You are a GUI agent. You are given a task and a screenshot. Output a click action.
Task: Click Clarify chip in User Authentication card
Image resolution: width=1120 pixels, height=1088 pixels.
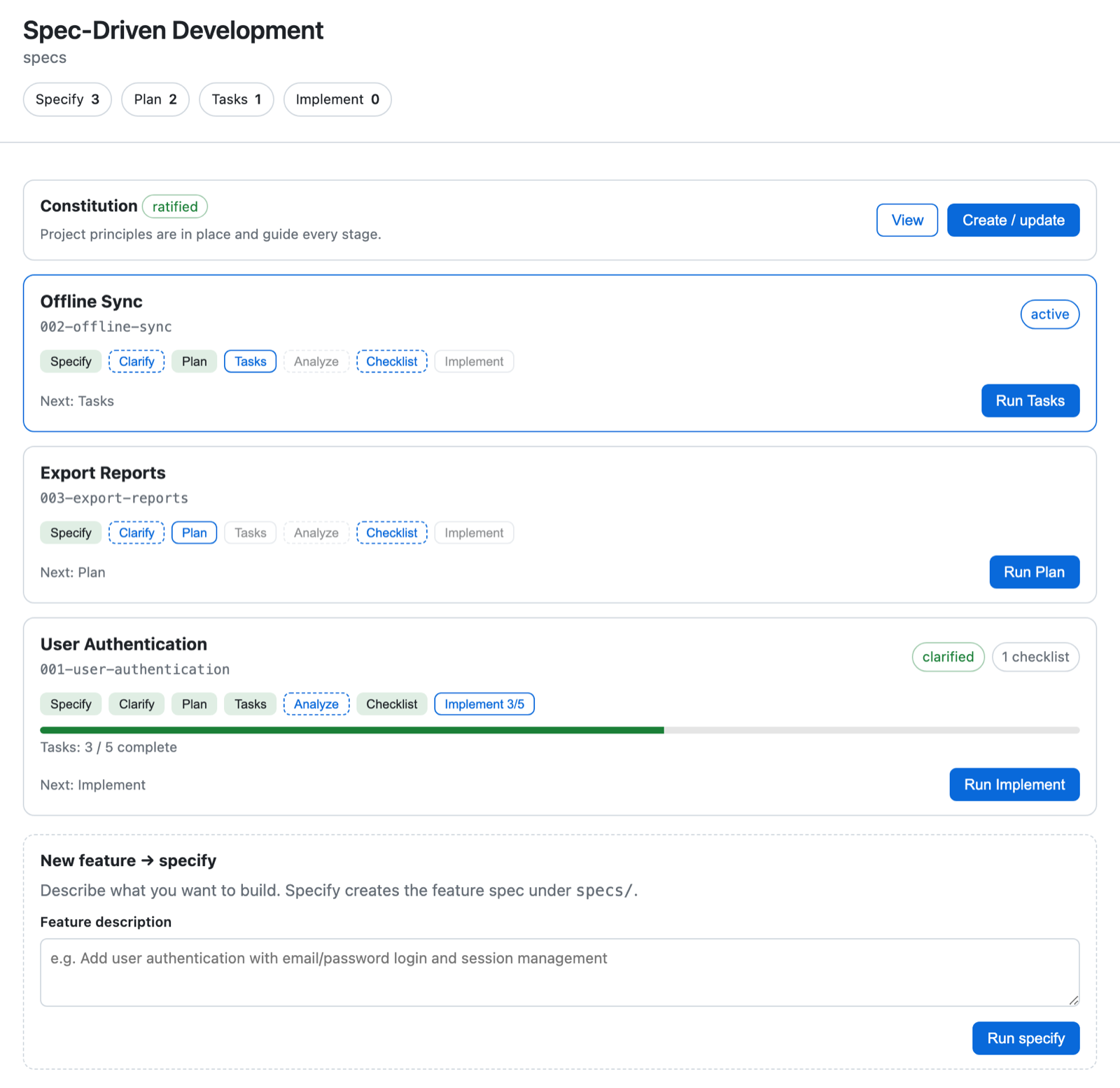pos(136,704)
